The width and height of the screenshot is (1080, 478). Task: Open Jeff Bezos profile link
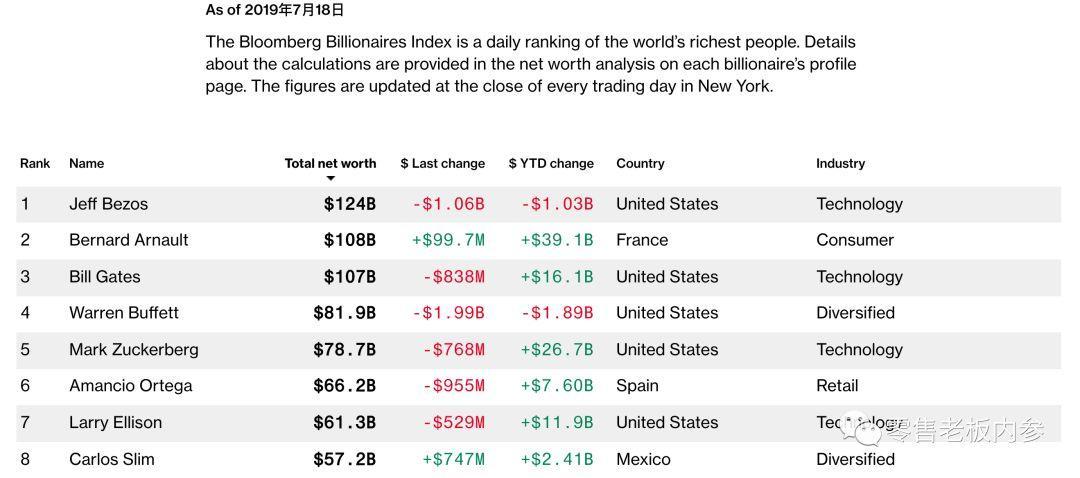108,204
